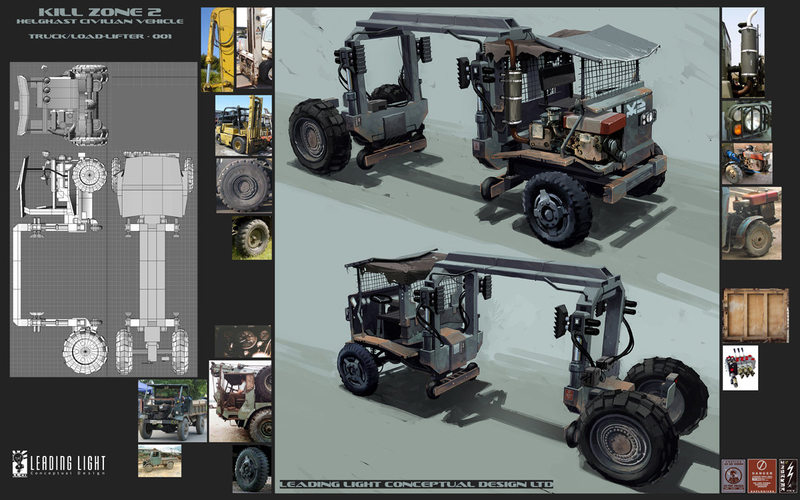The image size is (800, 500).
Task: Select the pink warning sign decal
Action: 734,476
